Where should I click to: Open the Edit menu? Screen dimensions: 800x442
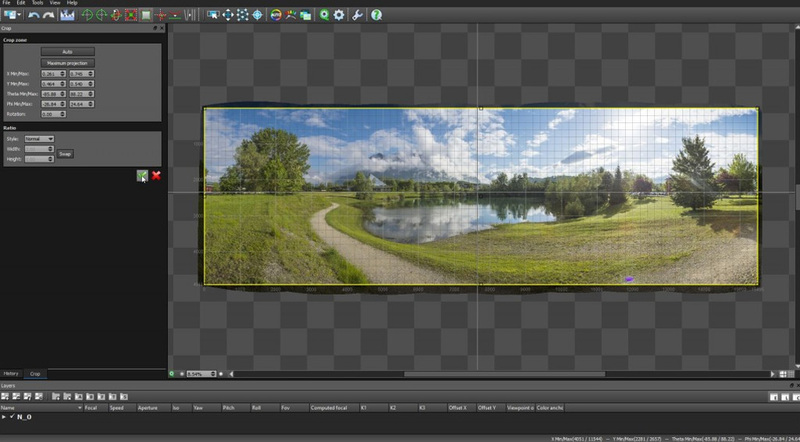click(20, 3)
